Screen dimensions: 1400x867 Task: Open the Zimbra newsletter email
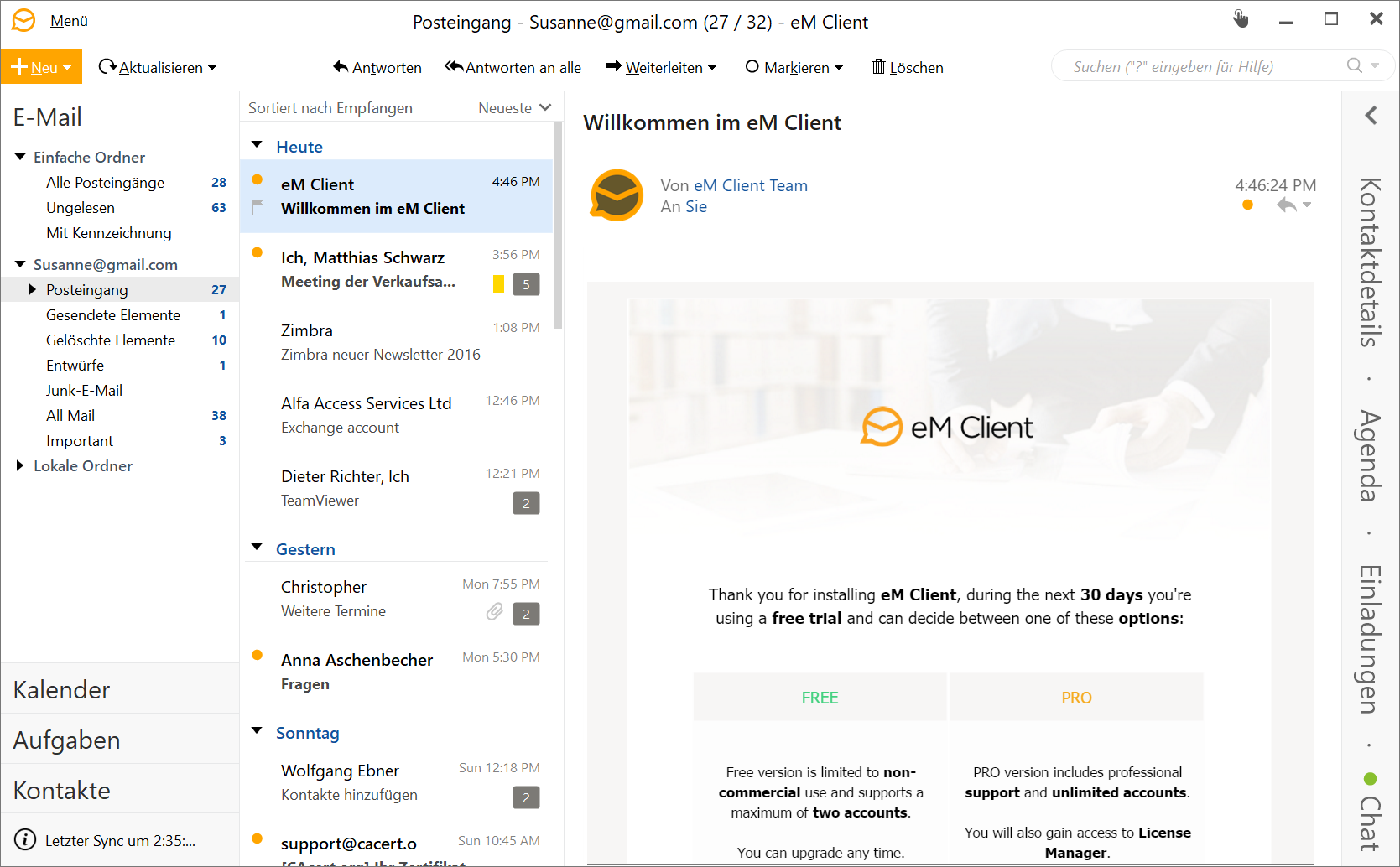coord(396,342)
